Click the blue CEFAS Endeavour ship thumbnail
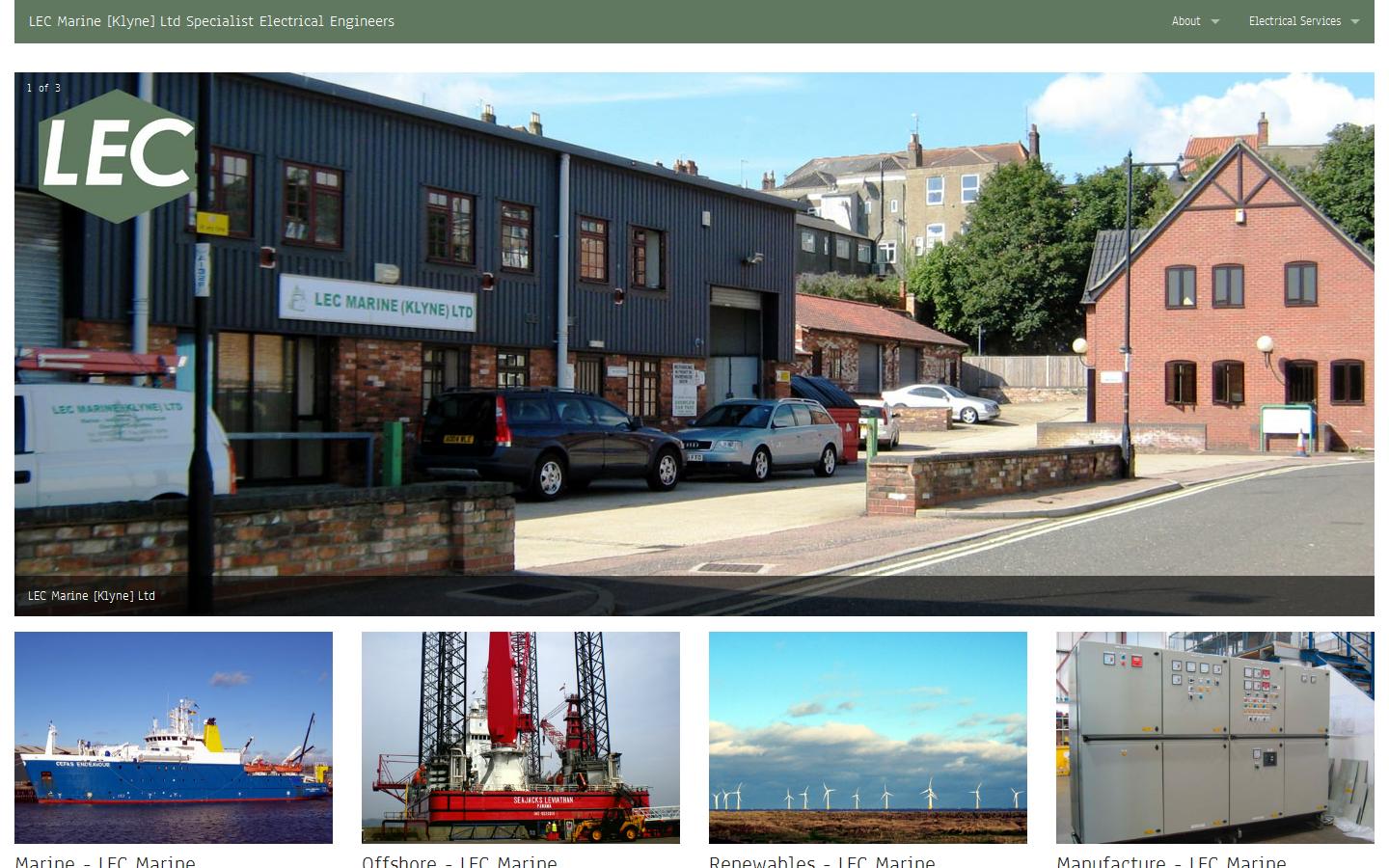 coord(174,737)
